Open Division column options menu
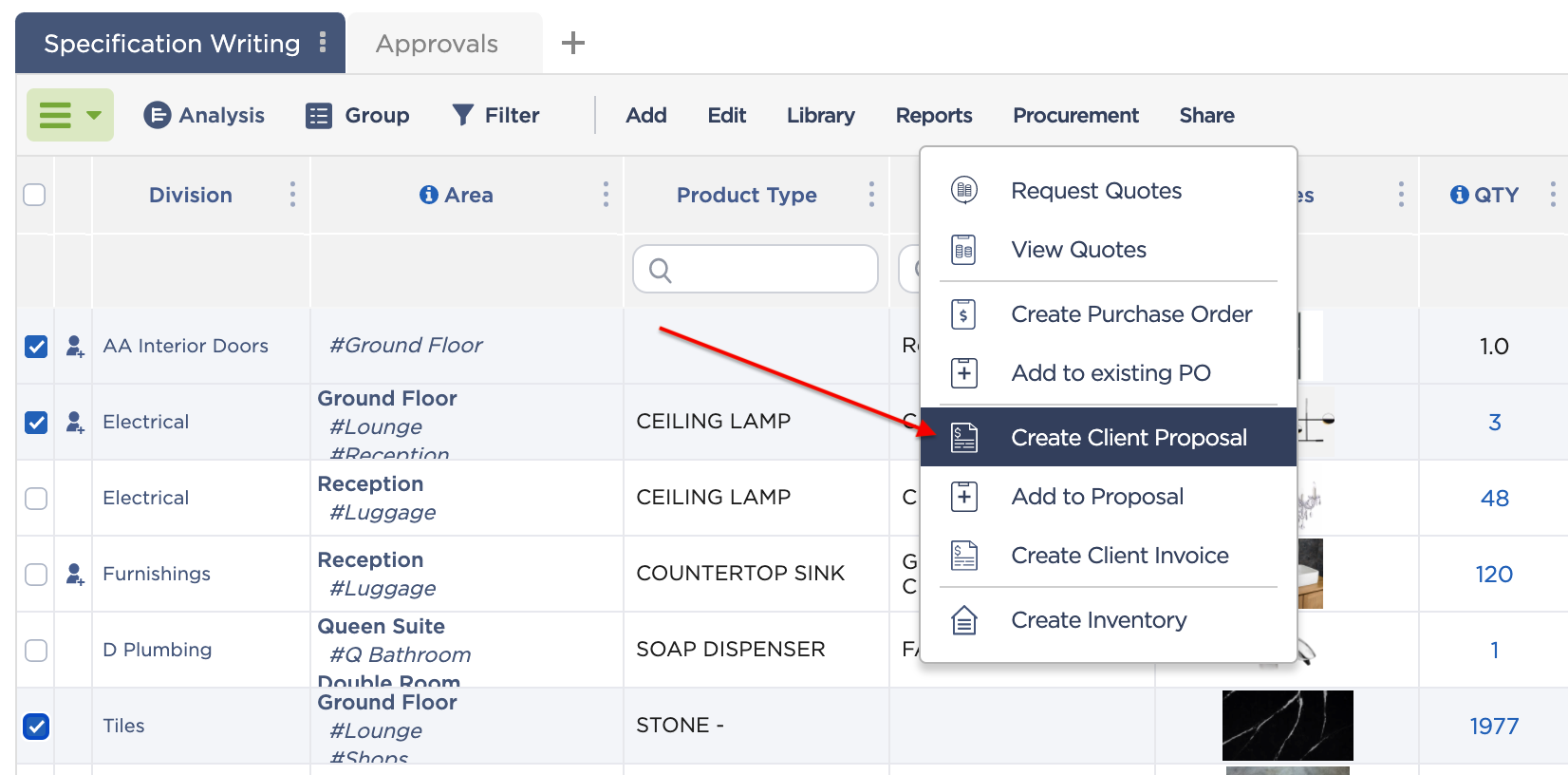This screenshot has width=1568, height=775. pos(292,195)
